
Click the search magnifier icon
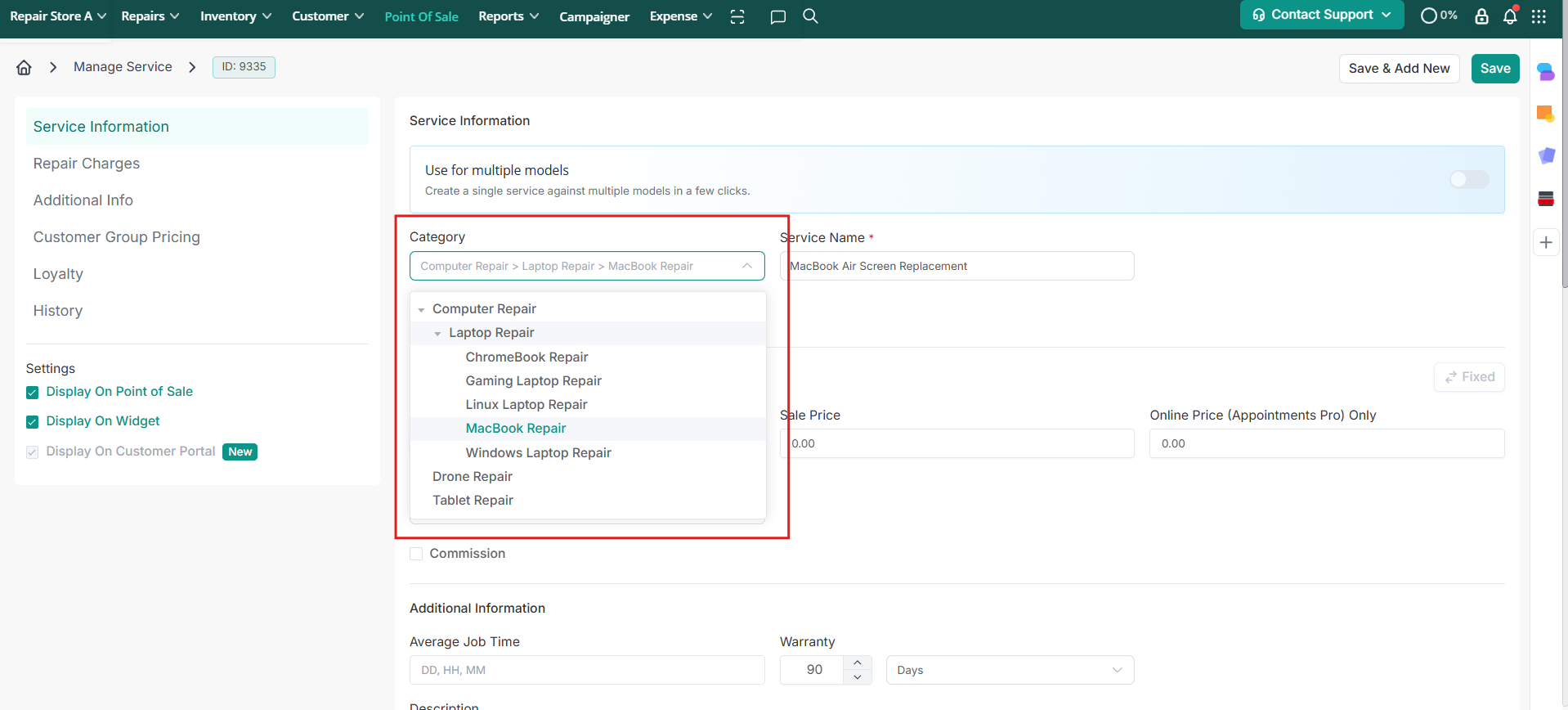(x=810, y=16)
